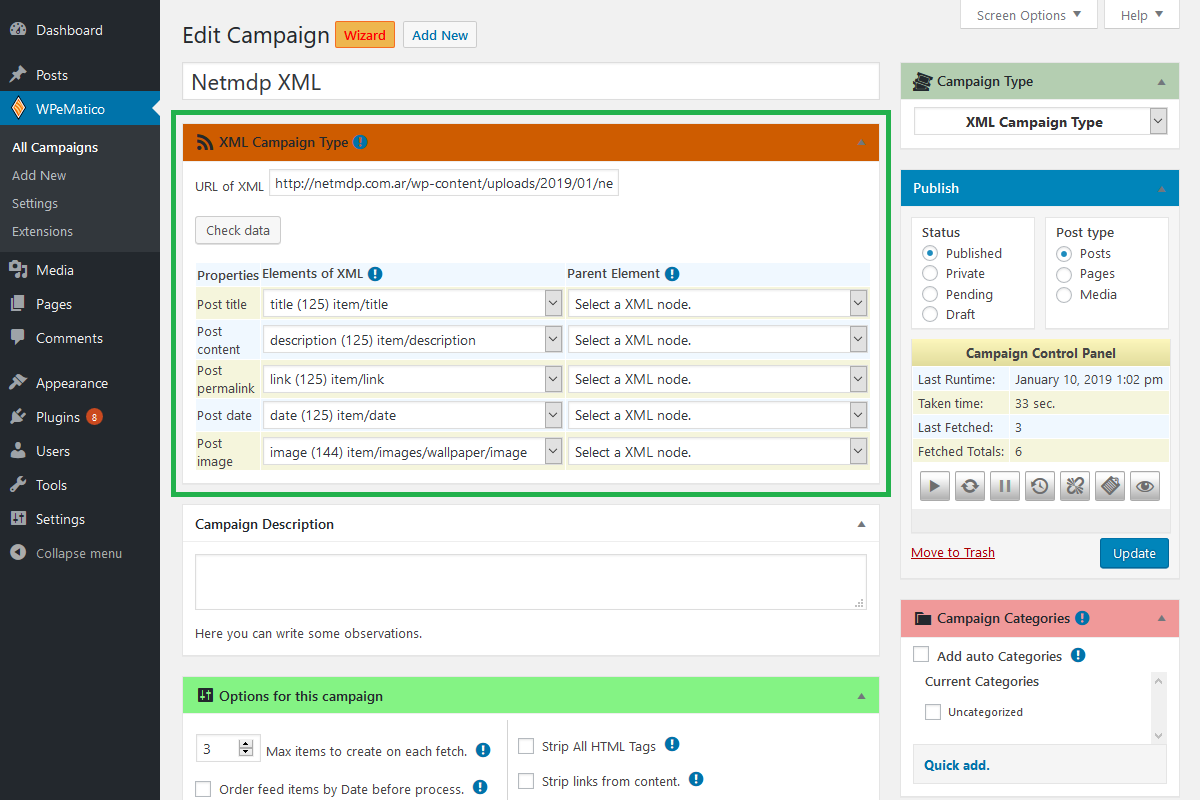Click info icon beside Strip All HTML Tags

tap(672, 745)
